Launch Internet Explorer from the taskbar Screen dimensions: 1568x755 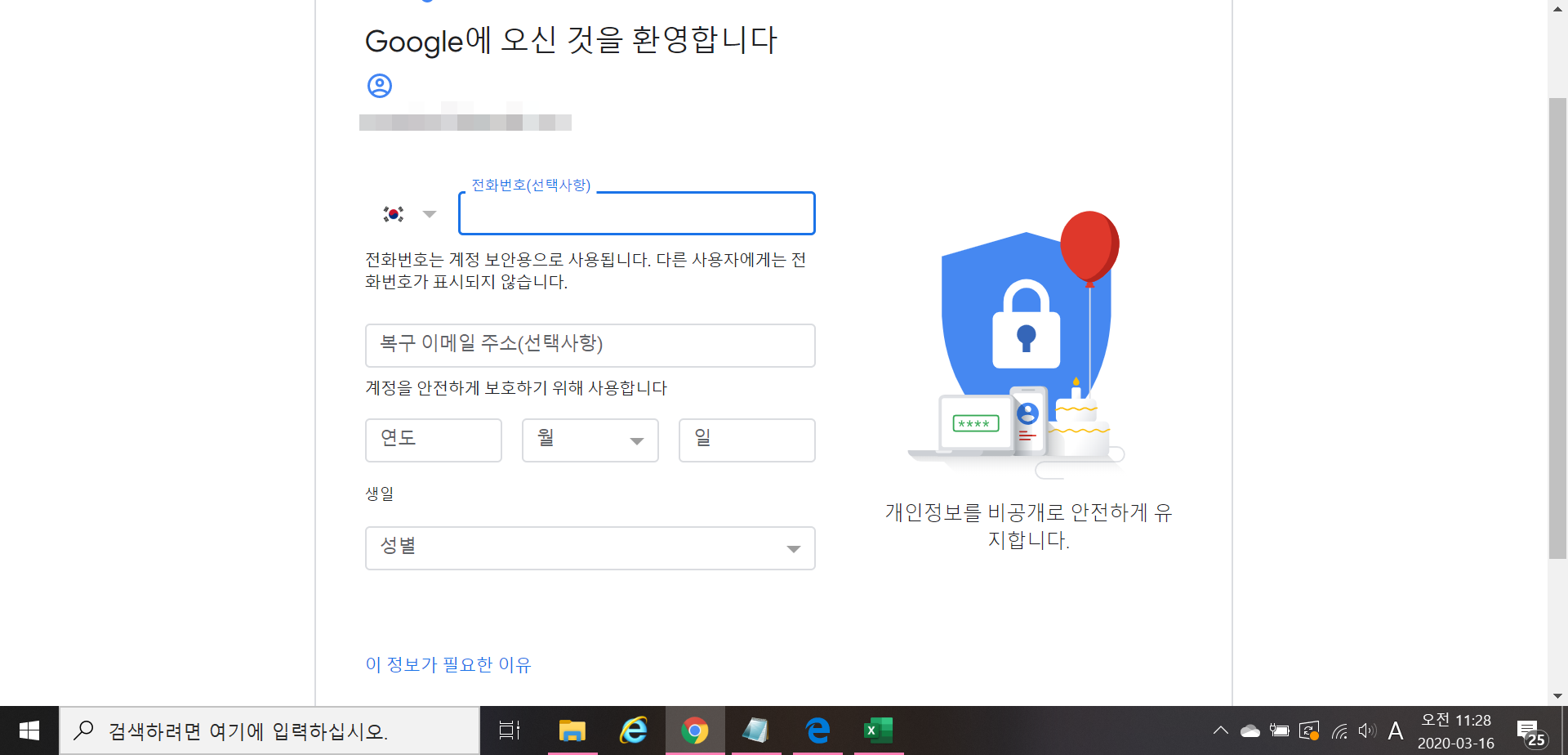[634, 730]
